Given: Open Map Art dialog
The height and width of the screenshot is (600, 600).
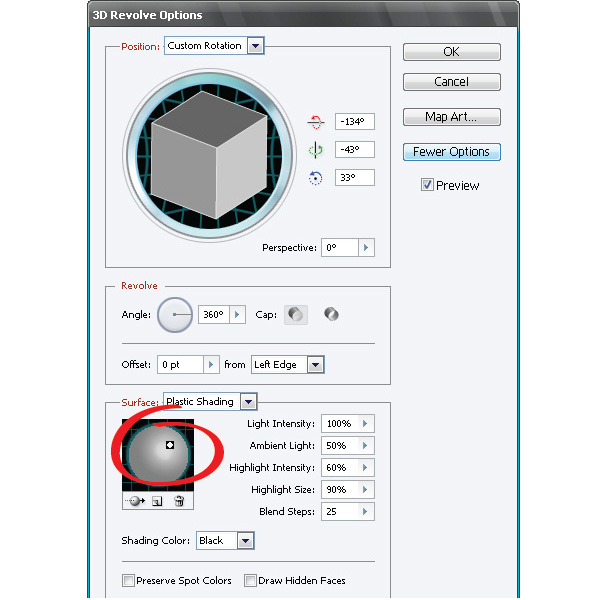Looking at the screenshot, I should [x=452, y=117].
